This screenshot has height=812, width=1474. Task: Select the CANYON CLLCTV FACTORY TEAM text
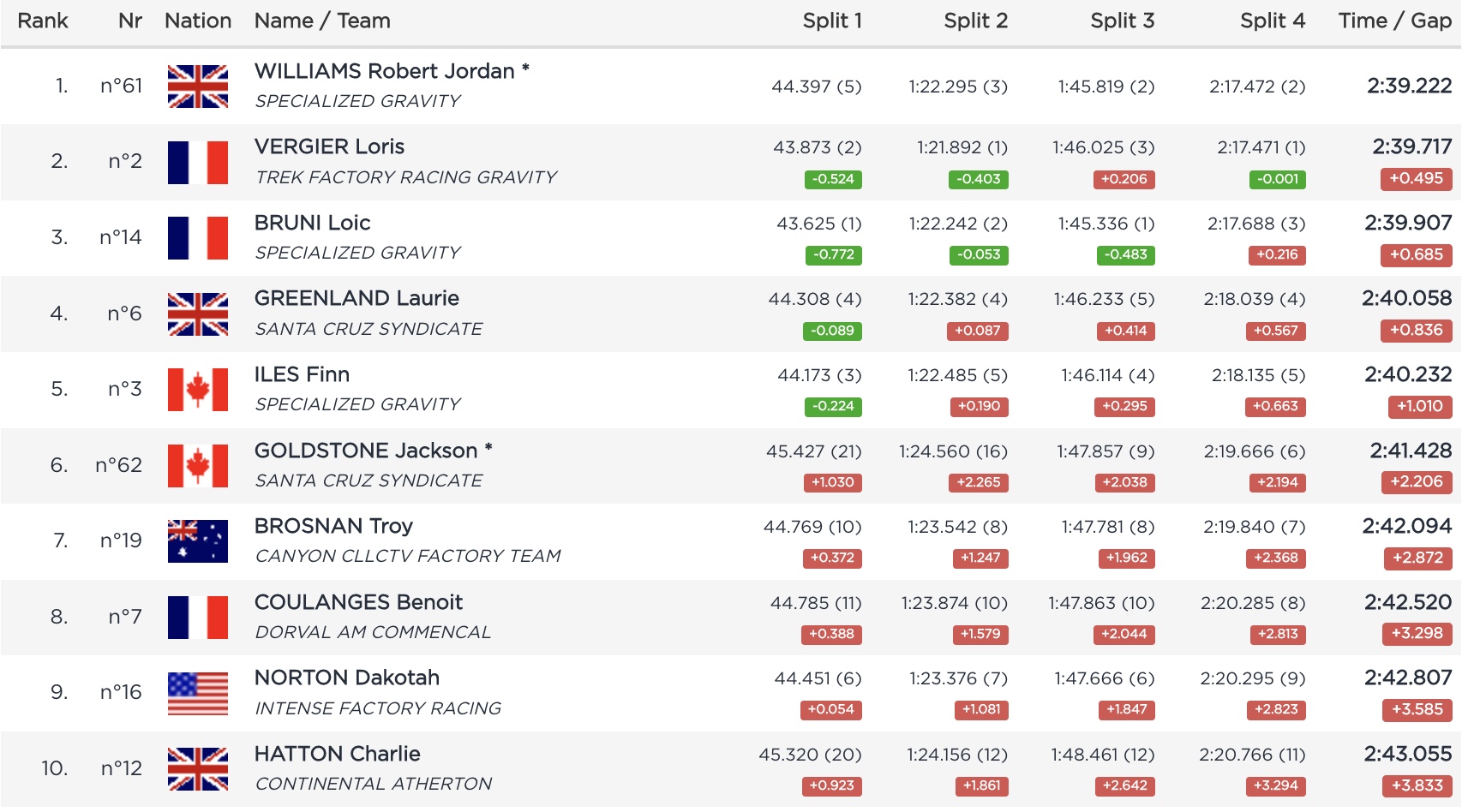(x=407, y=556)
